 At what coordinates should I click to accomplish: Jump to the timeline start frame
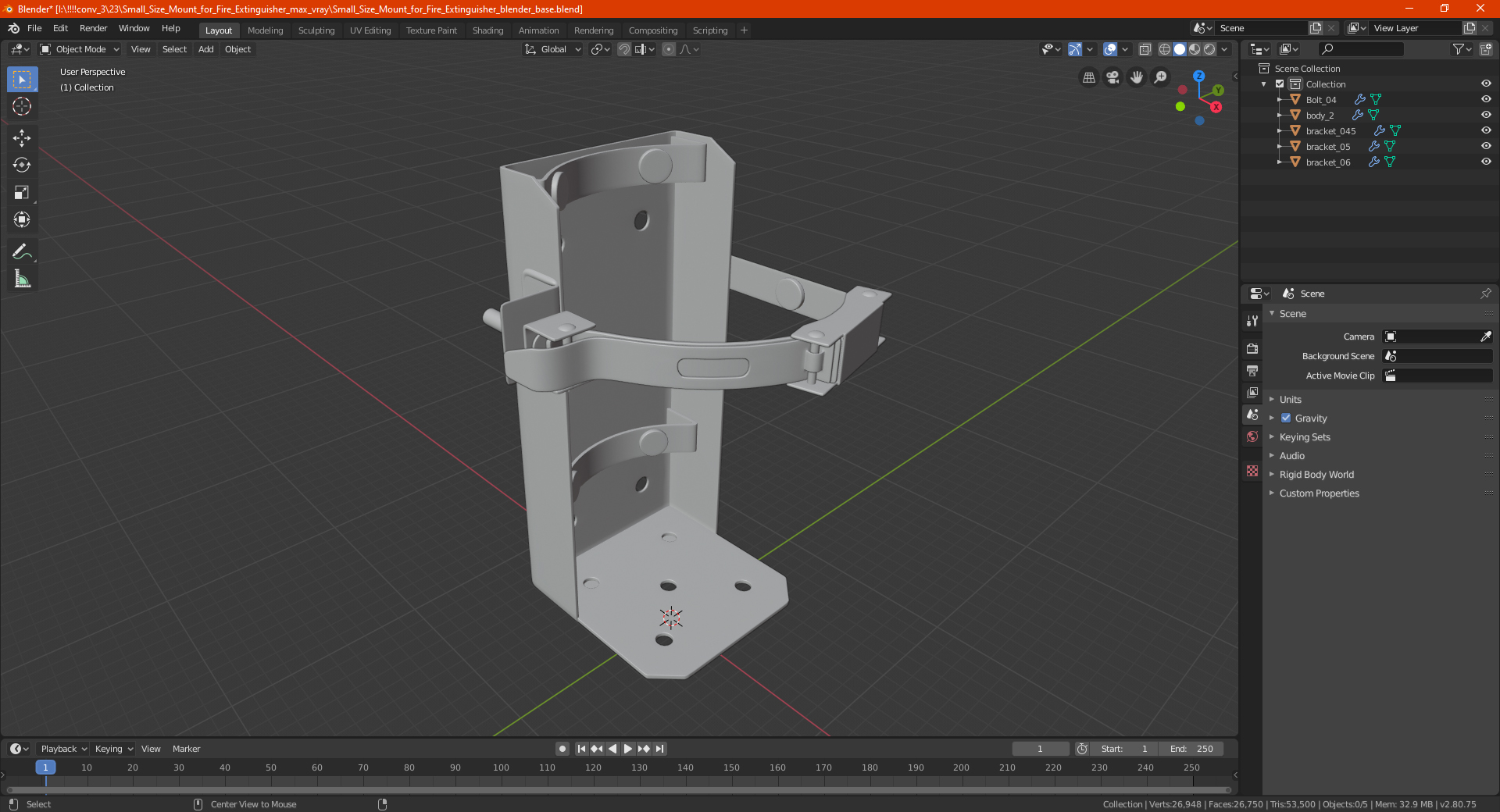click(581, 749)
